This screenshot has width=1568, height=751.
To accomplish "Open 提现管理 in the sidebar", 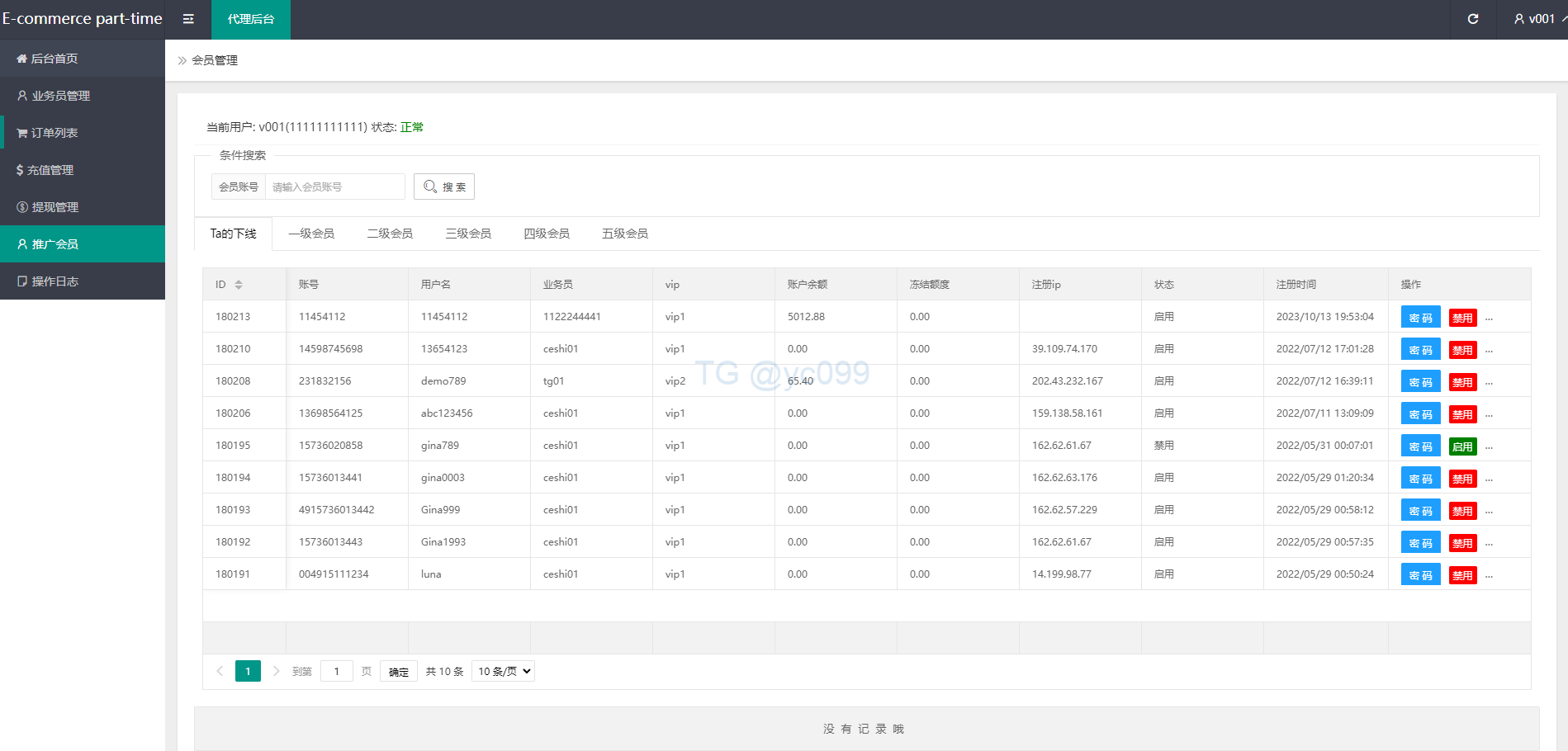I will coord(54,207).
